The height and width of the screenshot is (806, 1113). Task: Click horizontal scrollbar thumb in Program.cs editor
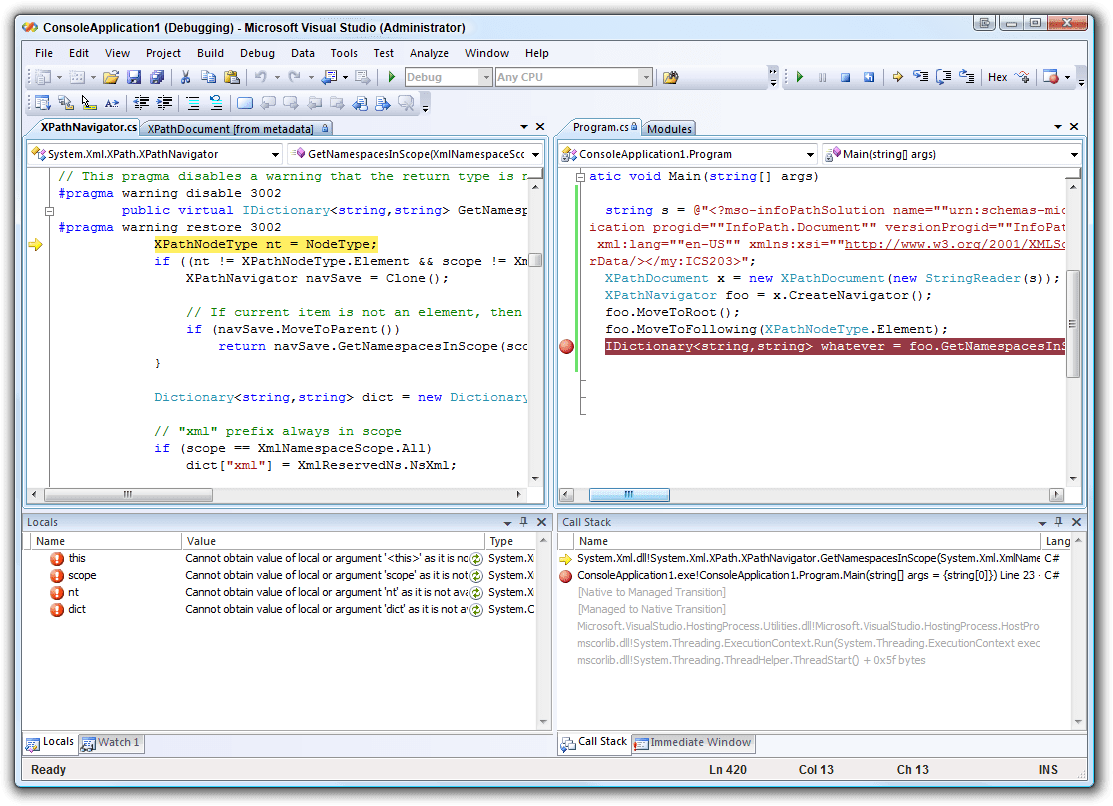(x=629, y=495)
